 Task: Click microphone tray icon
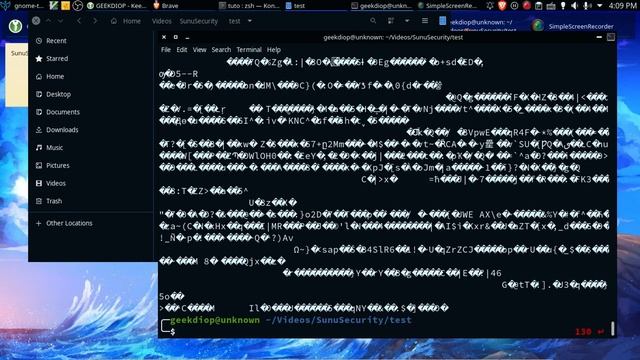[587, 6]
